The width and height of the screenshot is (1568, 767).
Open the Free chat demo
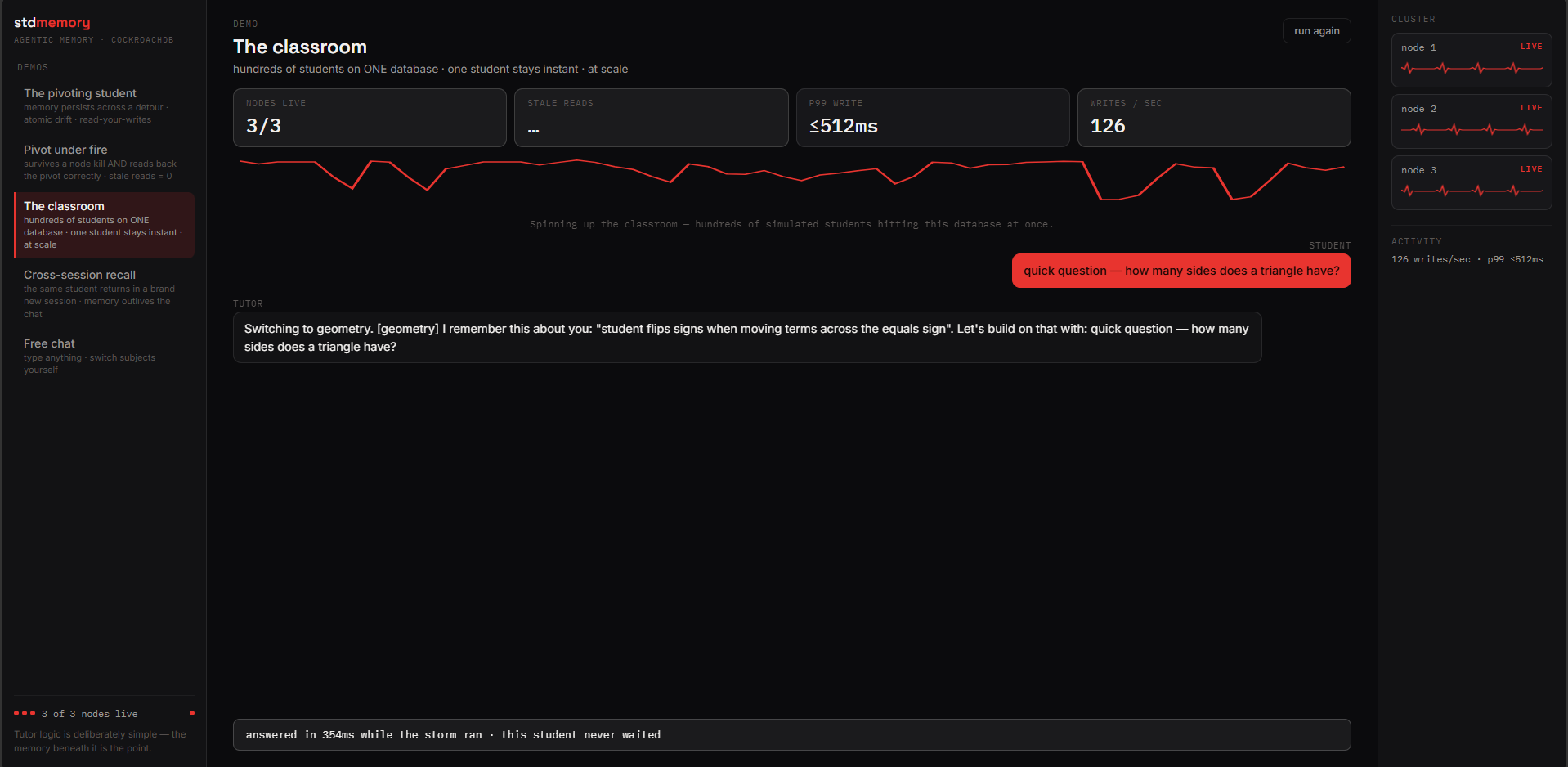[104, 357]
